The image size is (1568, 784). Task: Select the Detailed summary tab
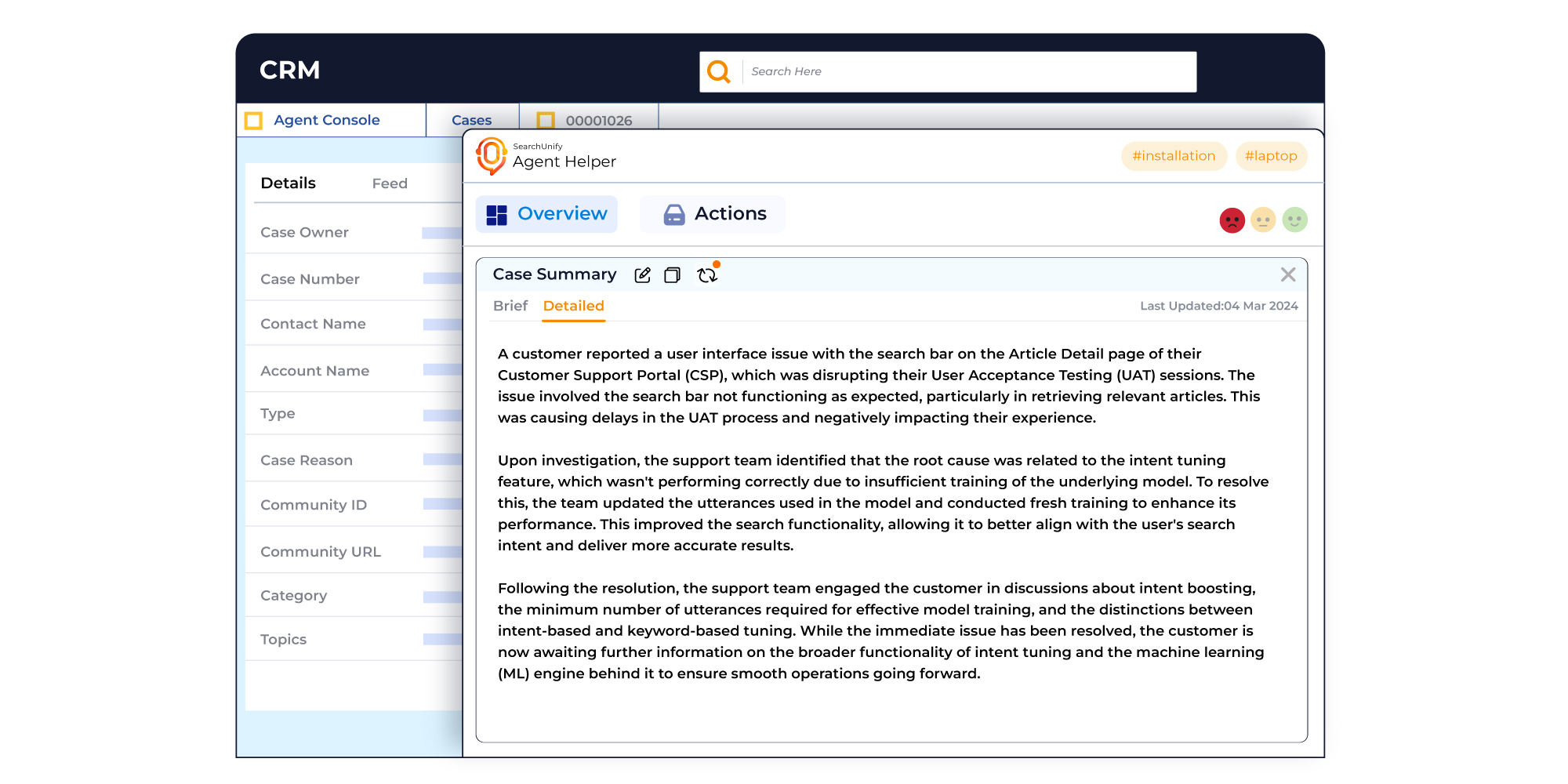point(574,306)
